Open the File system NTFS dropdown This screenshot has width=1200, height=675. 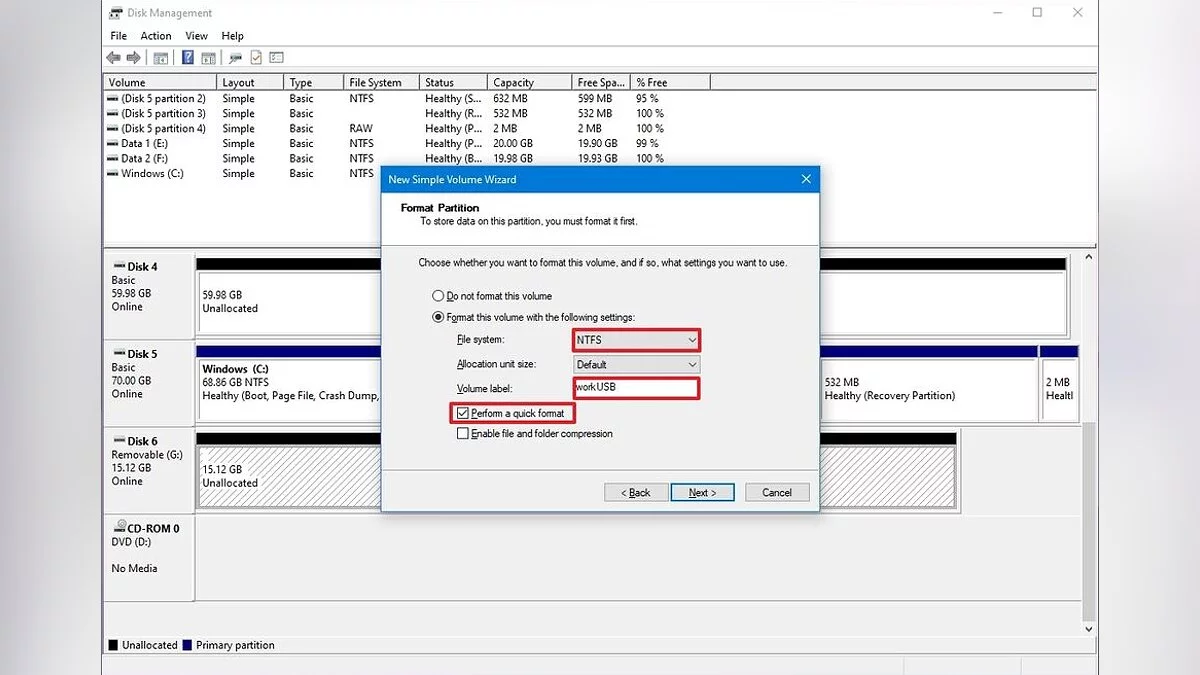coord(636,340)
